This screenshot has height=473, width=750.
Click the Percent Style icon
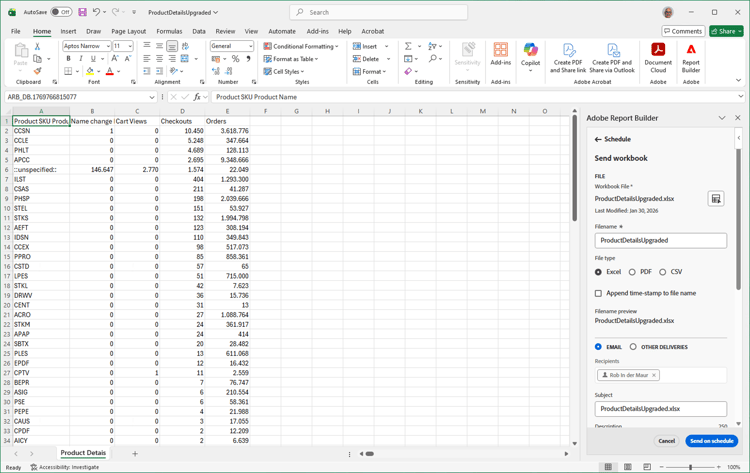(x=235, y=59)
